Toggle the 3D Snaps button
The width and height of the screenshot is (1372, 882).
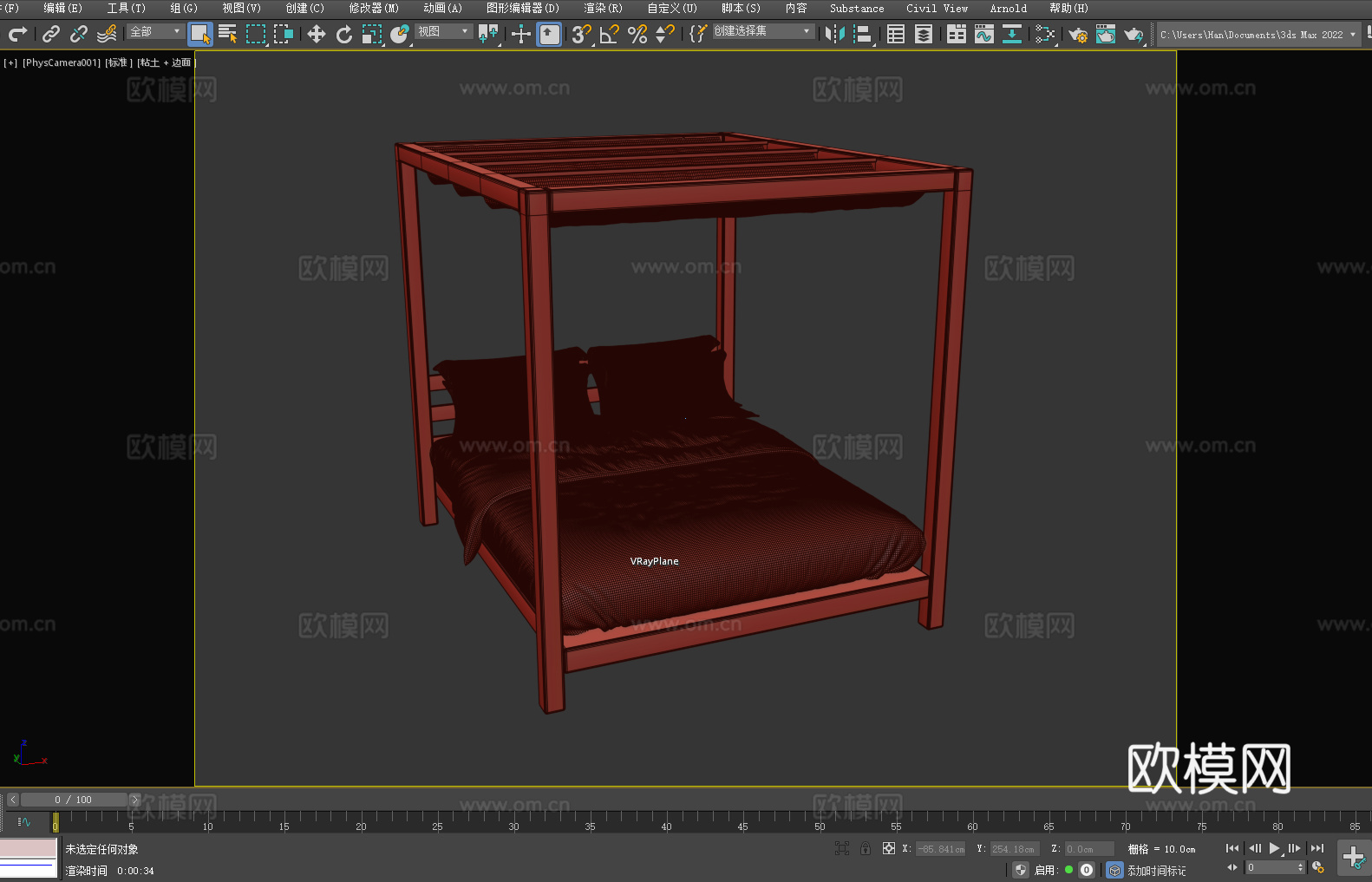point(581,34)
